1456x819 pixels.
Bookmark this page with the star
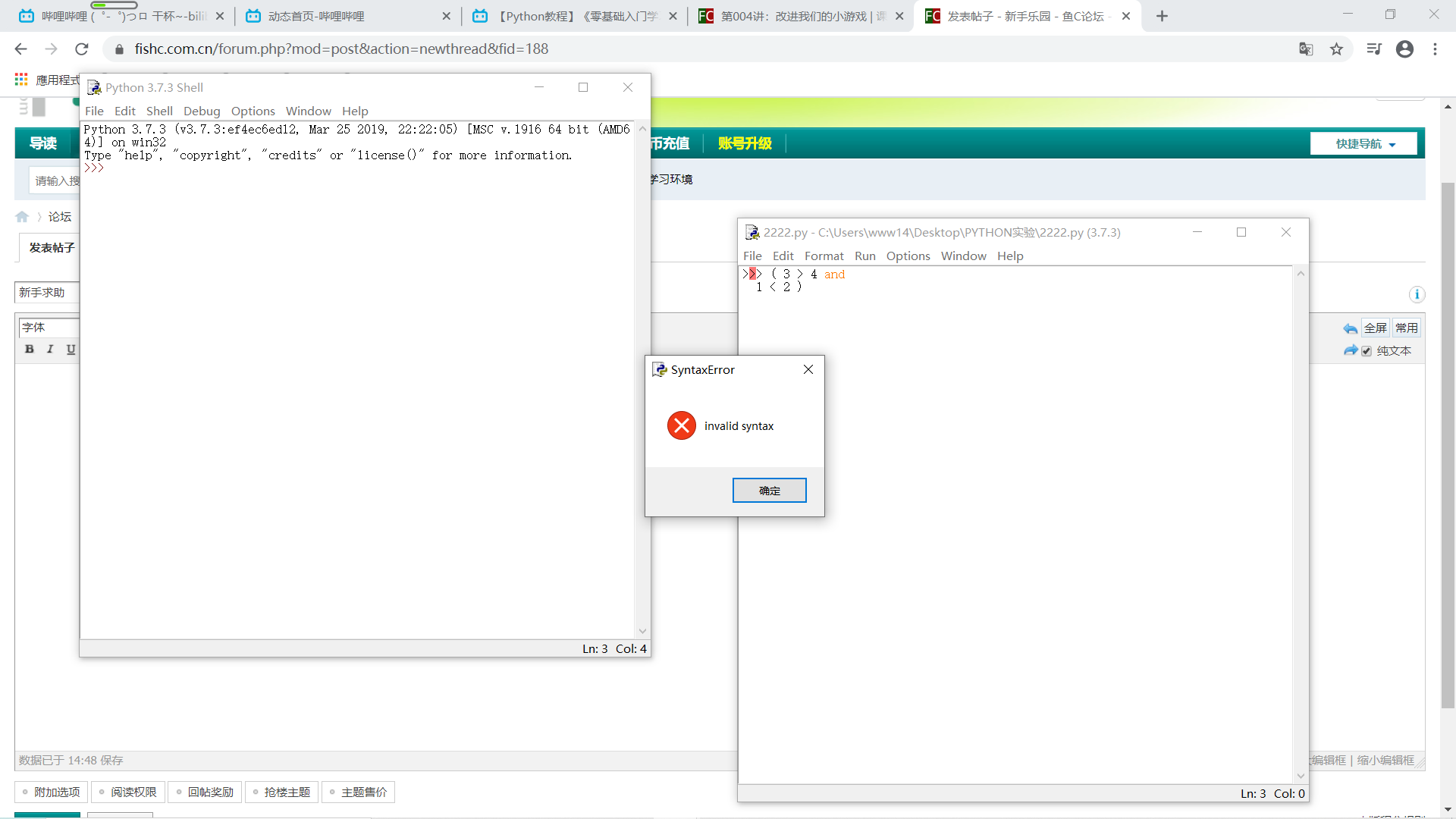[x=1336, y=49]
